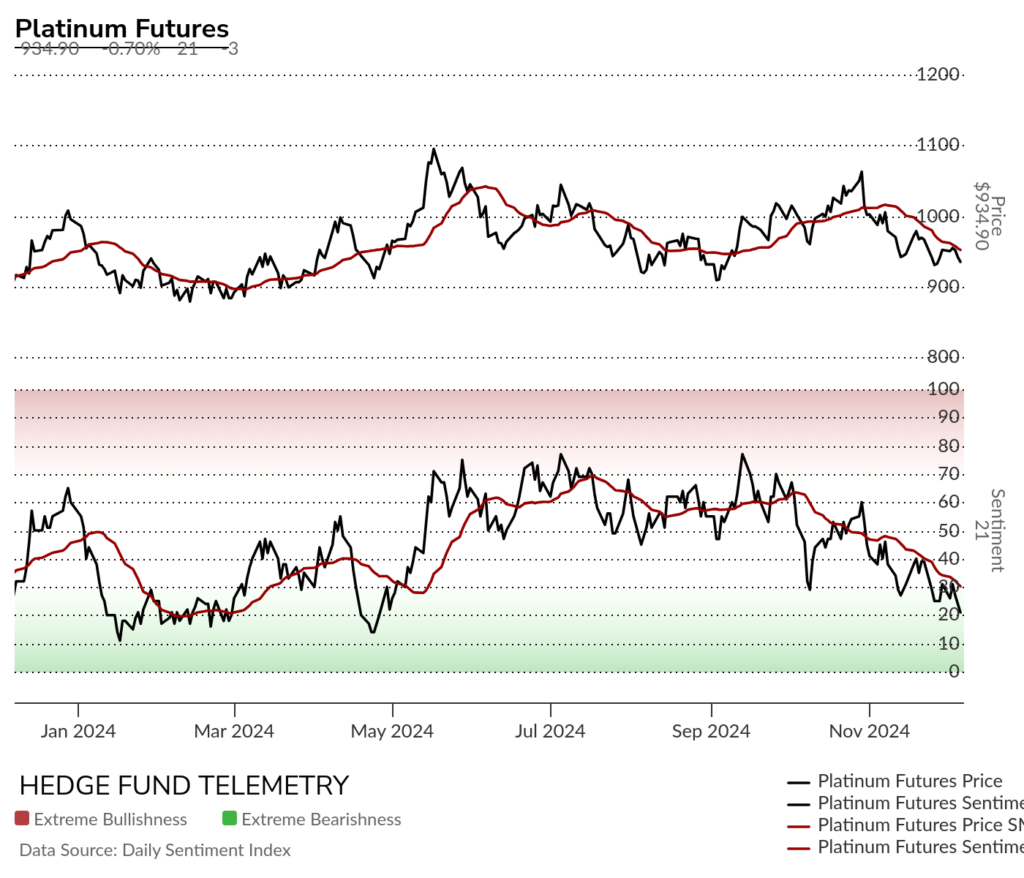
Task: Click the vertical Price $934.90 axis label
Action: coord(981,216)
